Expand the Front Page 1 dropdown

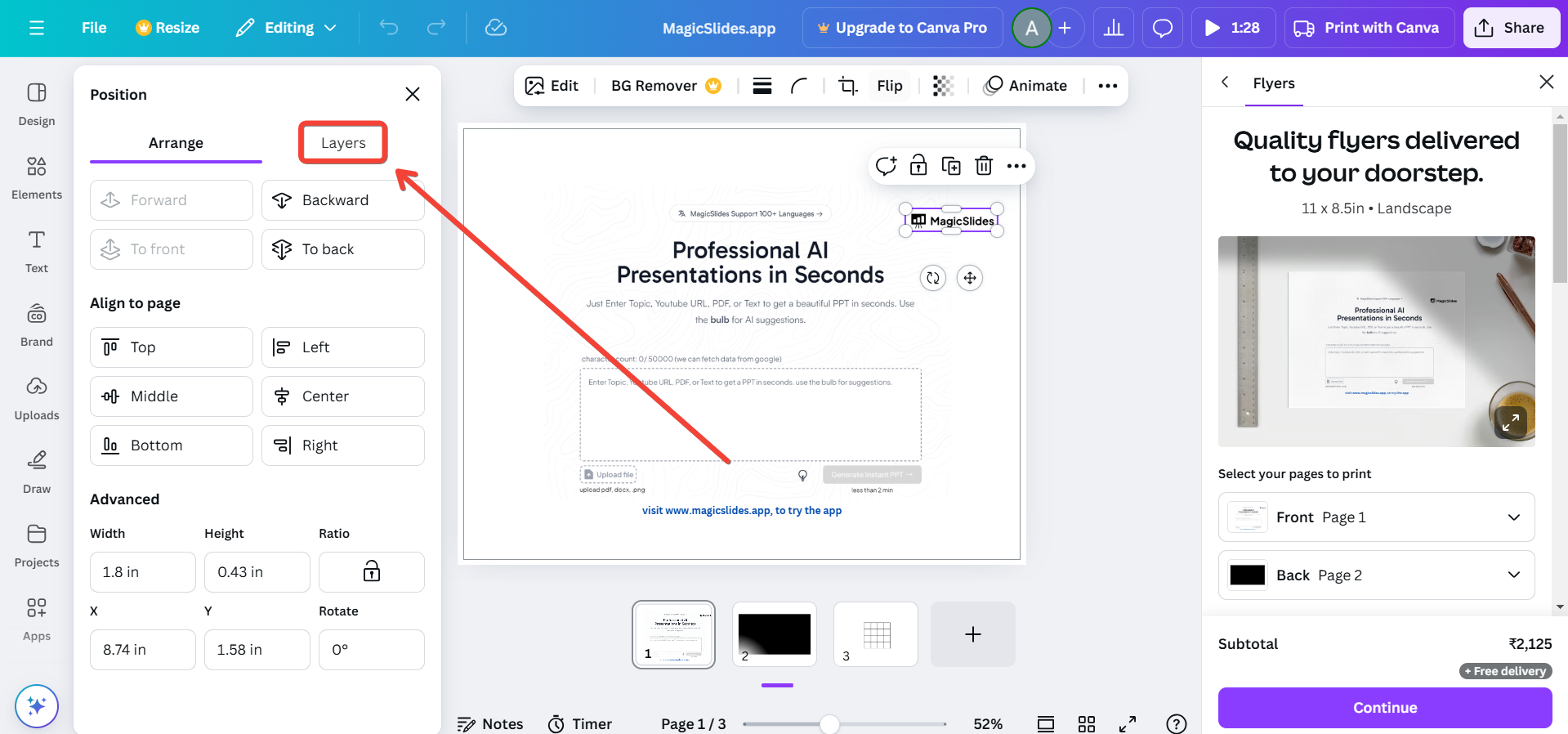[1376, 517]
